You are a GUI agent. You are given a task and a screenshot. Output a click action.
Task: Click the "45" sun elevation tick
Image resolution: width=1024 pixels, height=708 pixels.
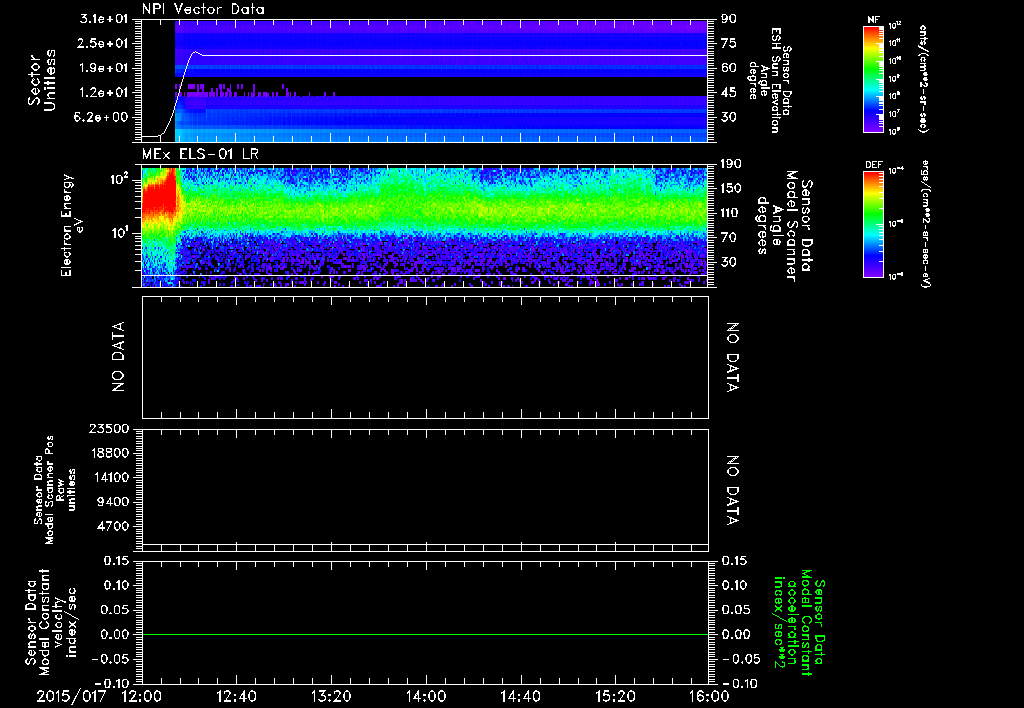[729, 93]
